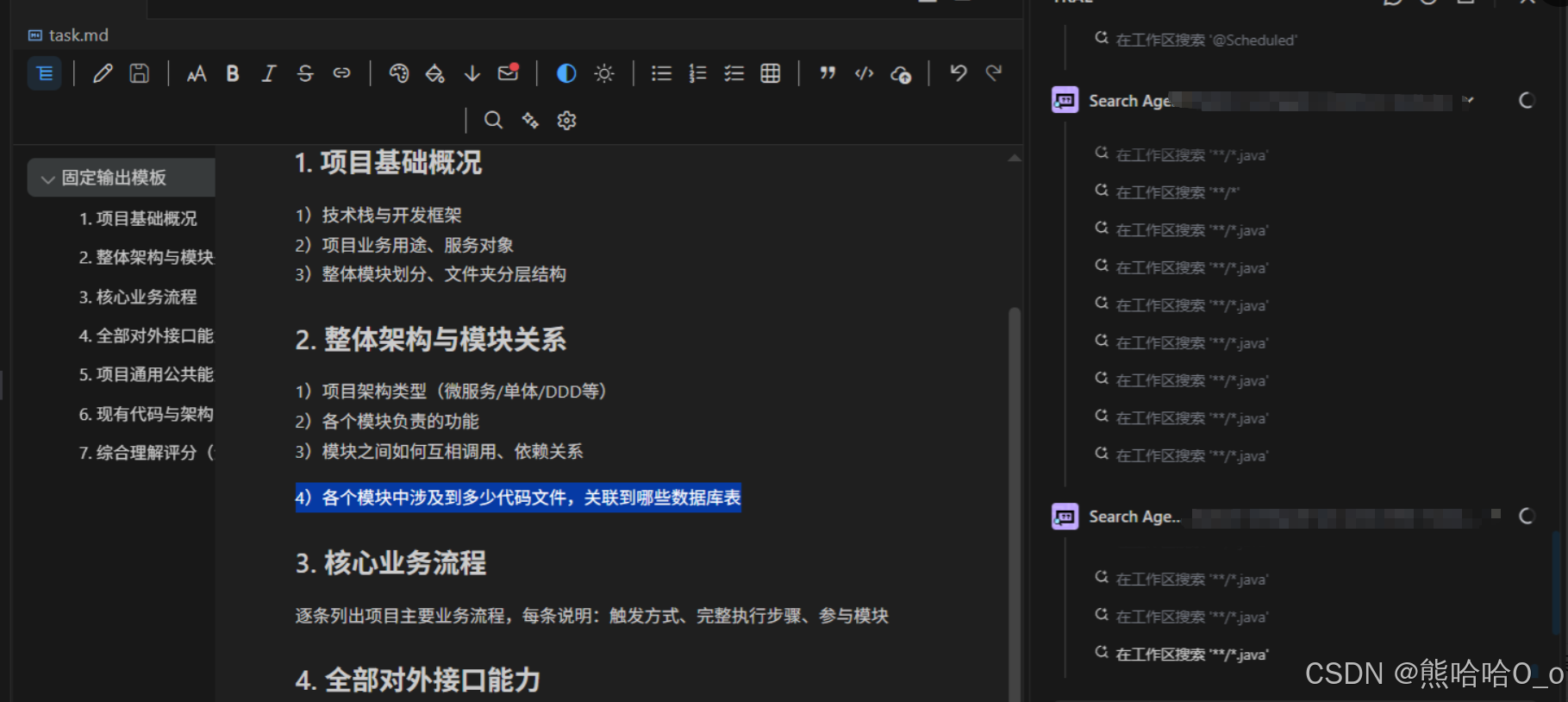
Task: Open editor settings gear icon
Action: tap(566, 121)
